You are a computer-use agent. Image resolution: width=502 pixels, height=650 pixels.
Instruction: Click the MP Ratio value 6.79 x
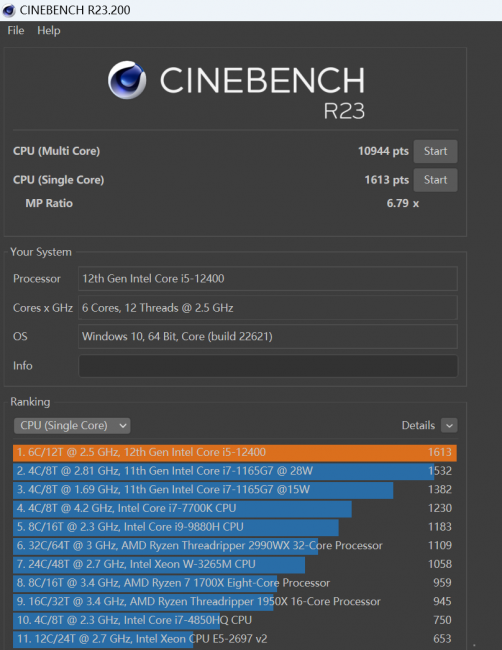pyautogui.click(x=403, y=204)
